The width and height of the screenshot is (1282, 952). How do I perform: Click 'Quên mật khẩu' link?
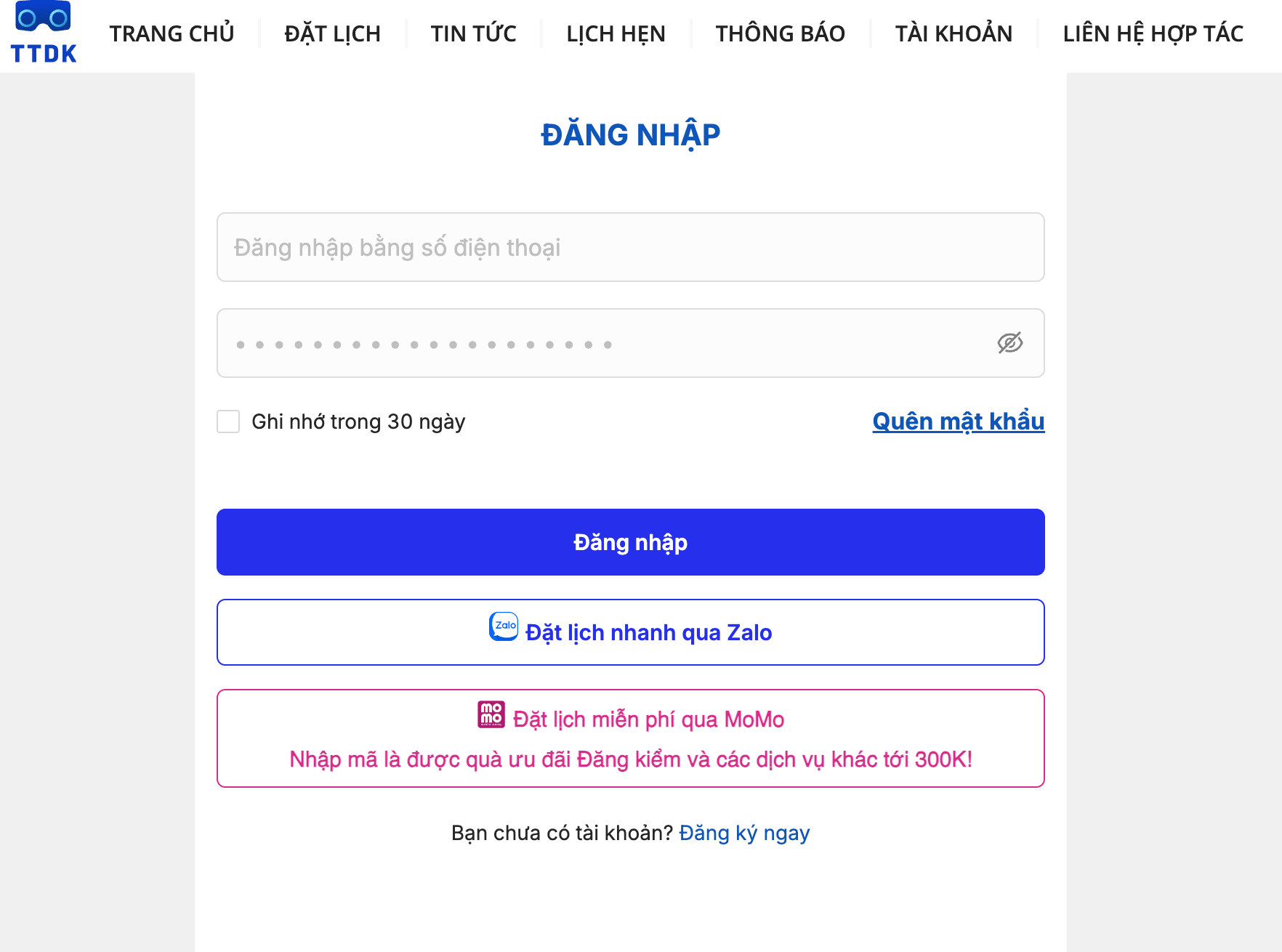tap(958, 421)
